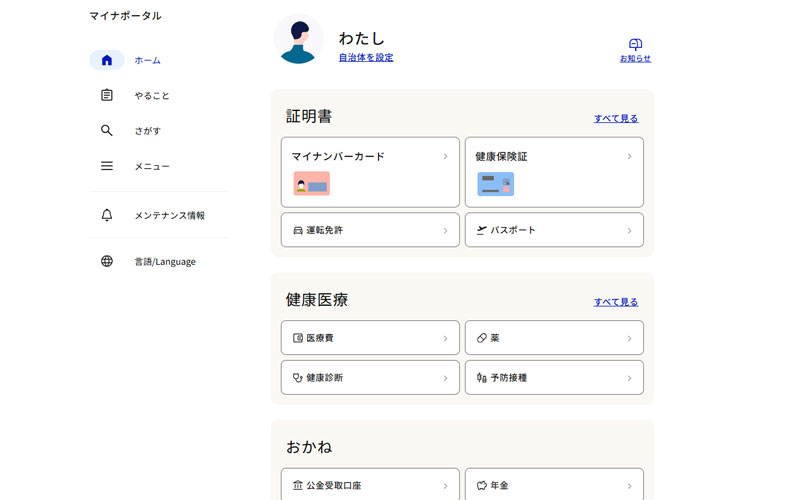Click the clipboard icon beside やること
Image resolution: width=800 pixels, height=500 pixels.
point(107,95)
